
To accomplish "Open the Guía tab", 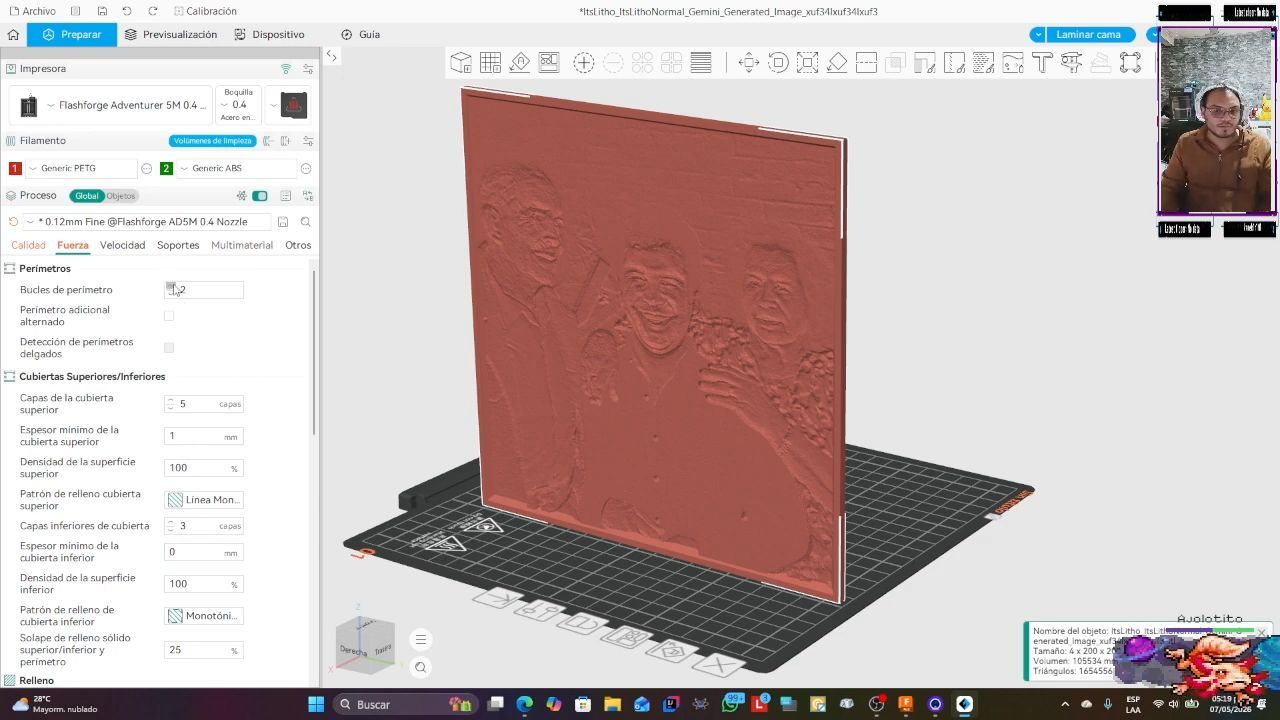I will [360, 34].
